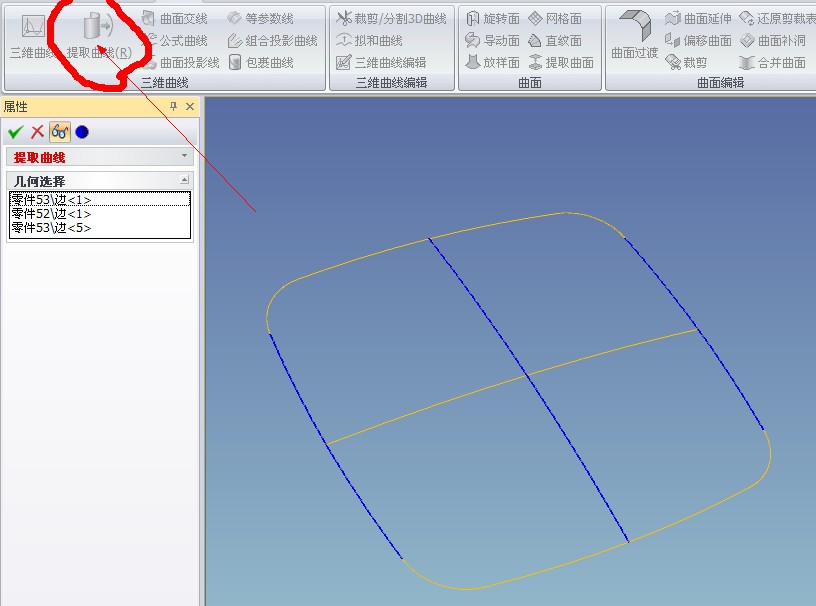
Task: Open the 曲面补洞 fill hole tool
Action: (x=772, y=41)
